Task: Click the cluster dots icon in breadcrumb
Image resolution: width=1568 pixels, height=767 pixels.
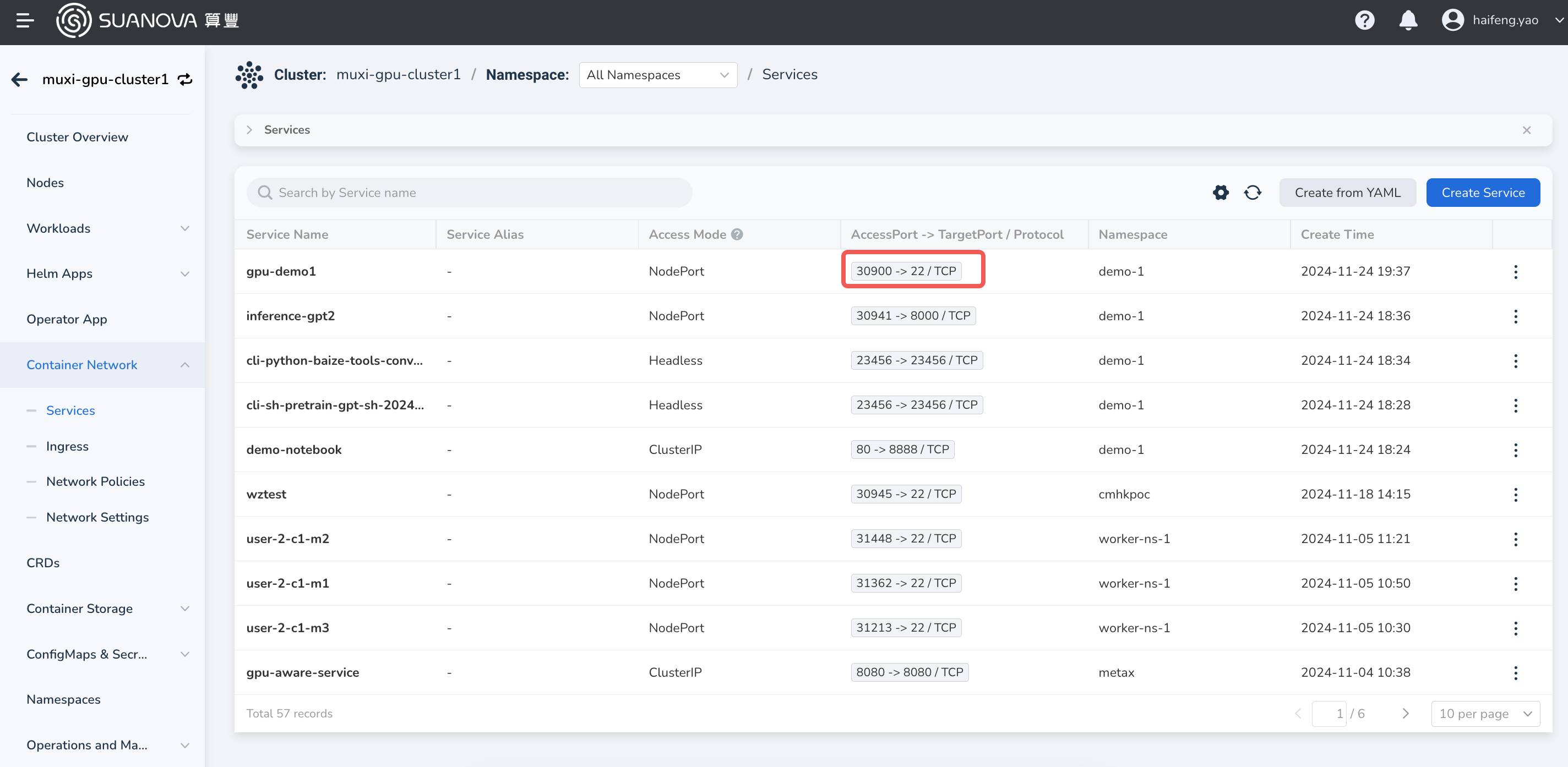Action: 249,75
